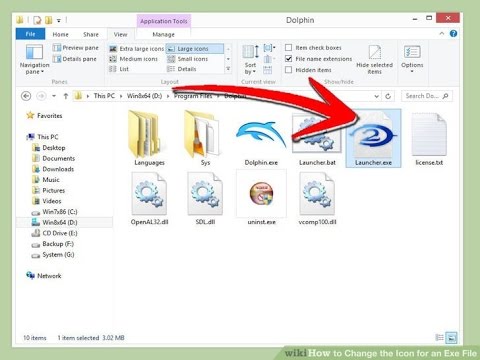The width and height of the screenshot is (480, 360).
Task: Switch to List layout
Action: [x=119, y=69]
